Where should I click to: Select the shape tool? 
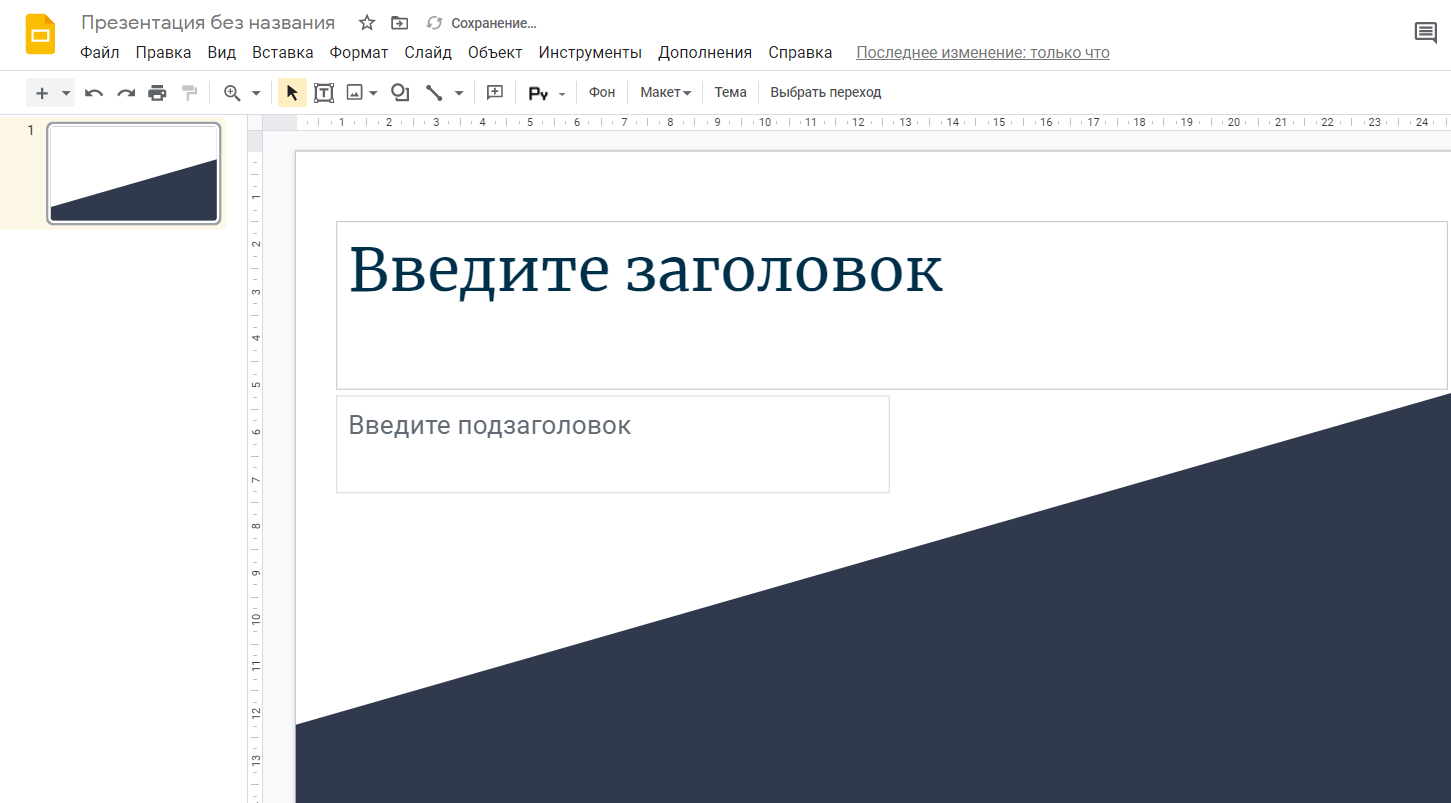pos(400,93)
